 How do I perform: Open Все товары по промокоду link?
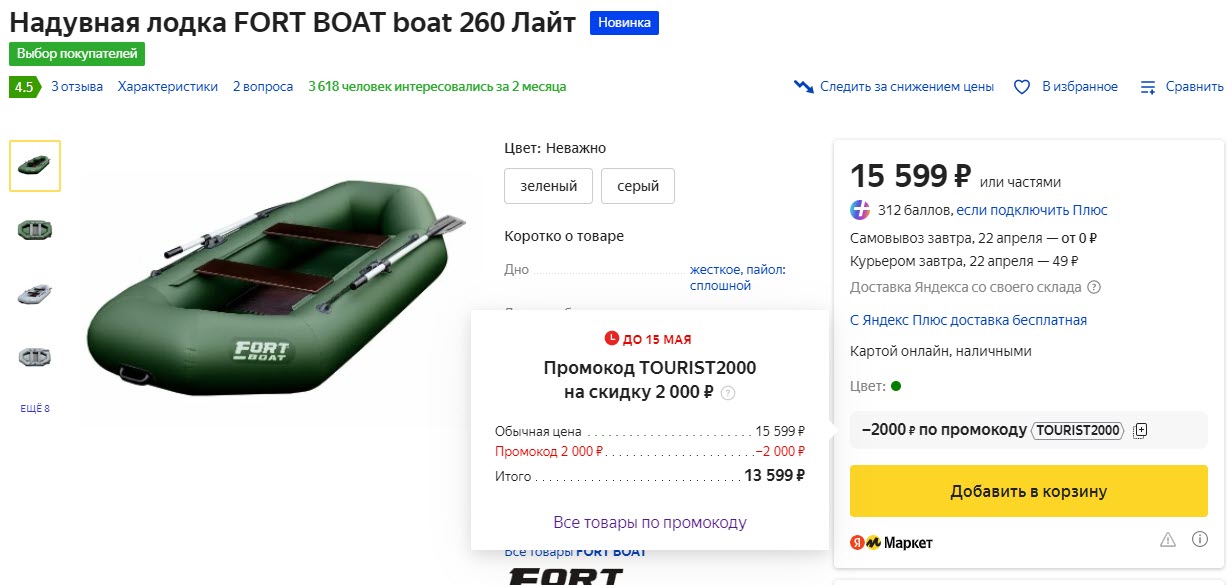tap(650, 522)
